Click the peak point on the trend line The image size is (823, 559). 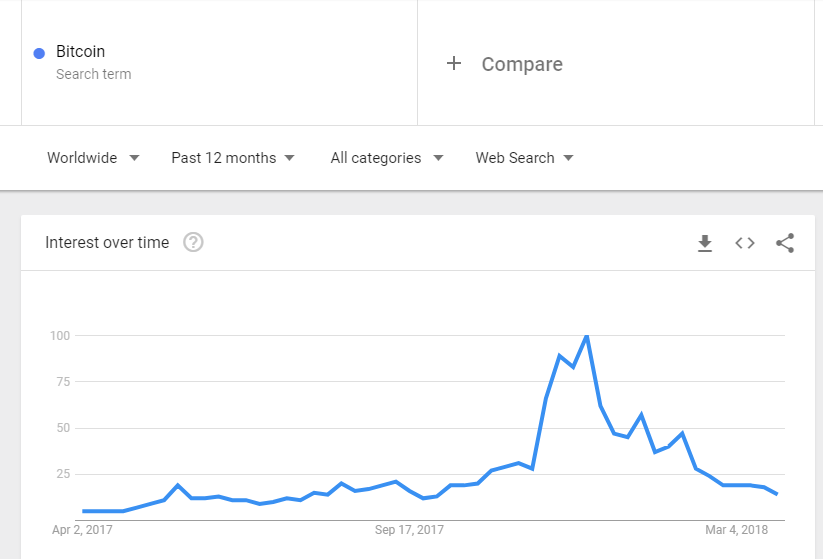(x=586, y=336)
